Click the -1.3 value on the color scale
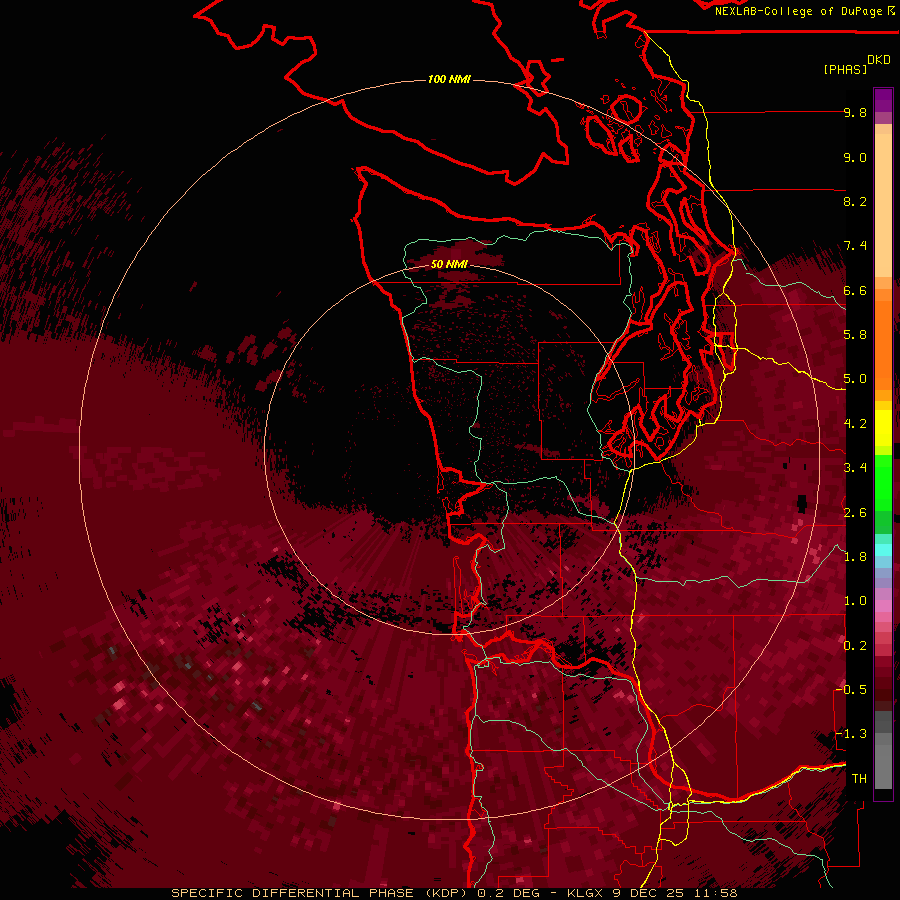 [852, 734]
